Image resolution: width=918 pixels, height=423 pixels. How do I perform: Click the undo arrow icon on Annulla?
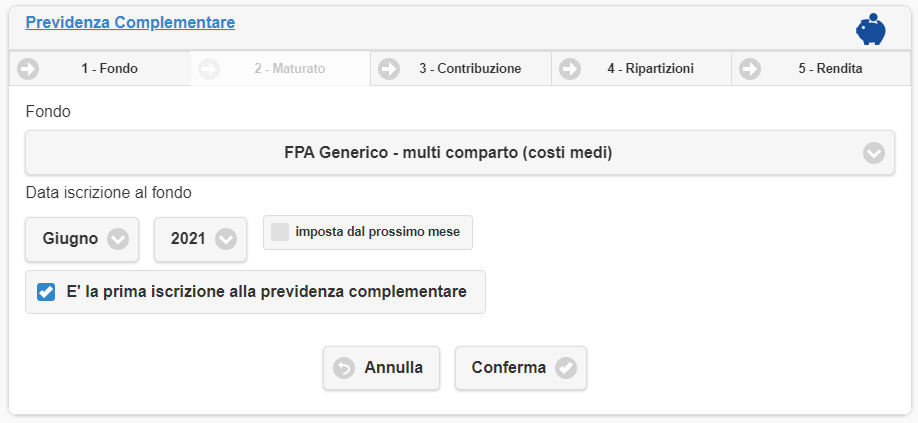tap(344, 368)
